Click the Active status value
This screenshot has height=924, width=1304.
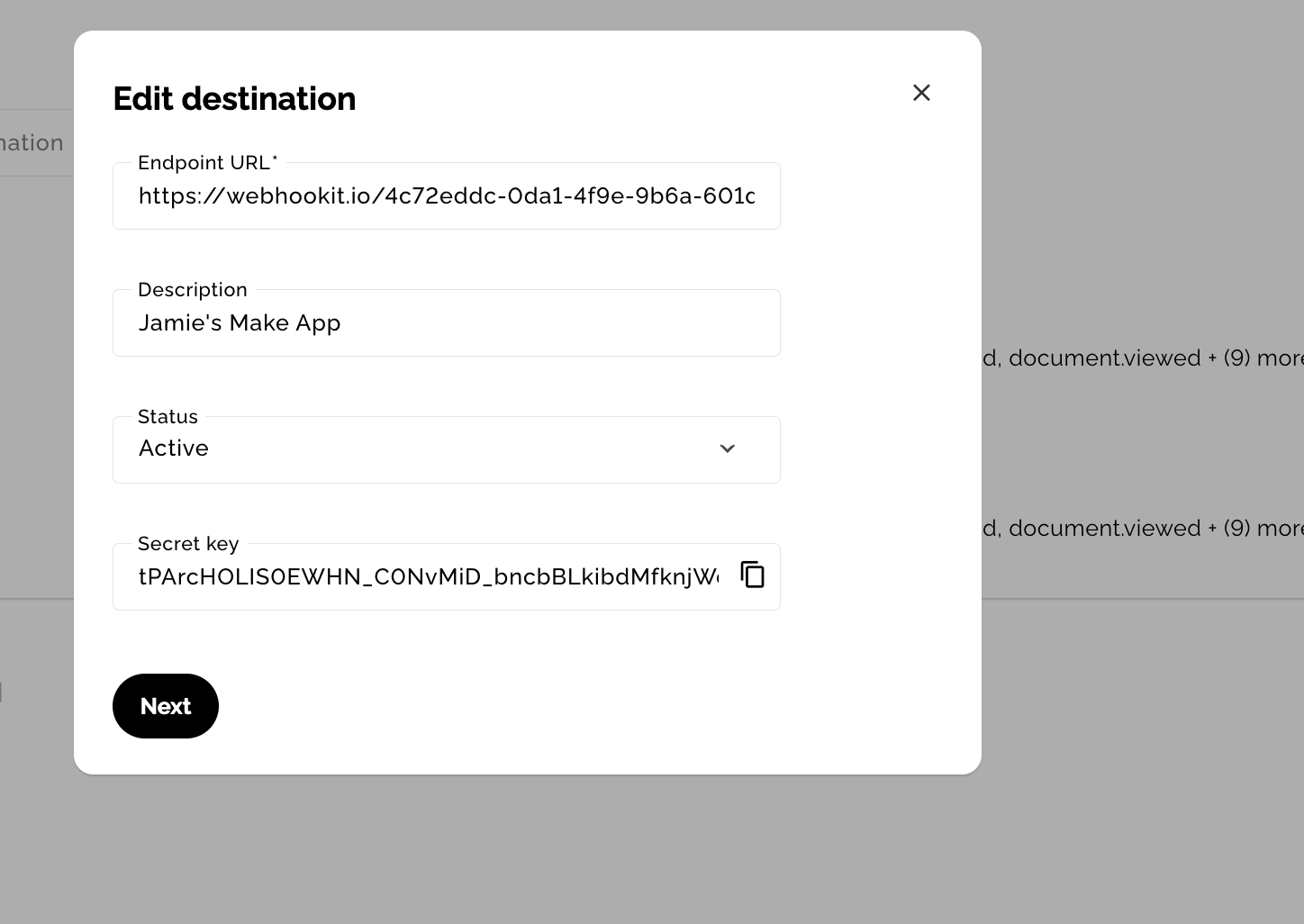174,448
